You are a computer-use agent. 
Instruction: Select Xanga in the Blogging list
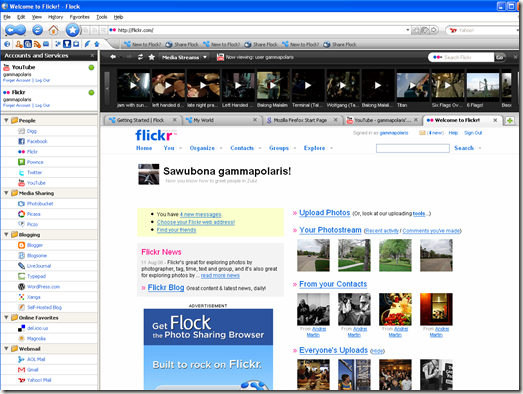coord(33,297)
